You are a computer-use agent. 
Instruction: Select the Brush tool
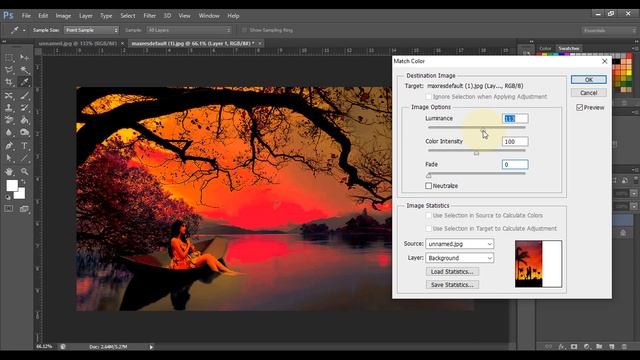(24, 96)
